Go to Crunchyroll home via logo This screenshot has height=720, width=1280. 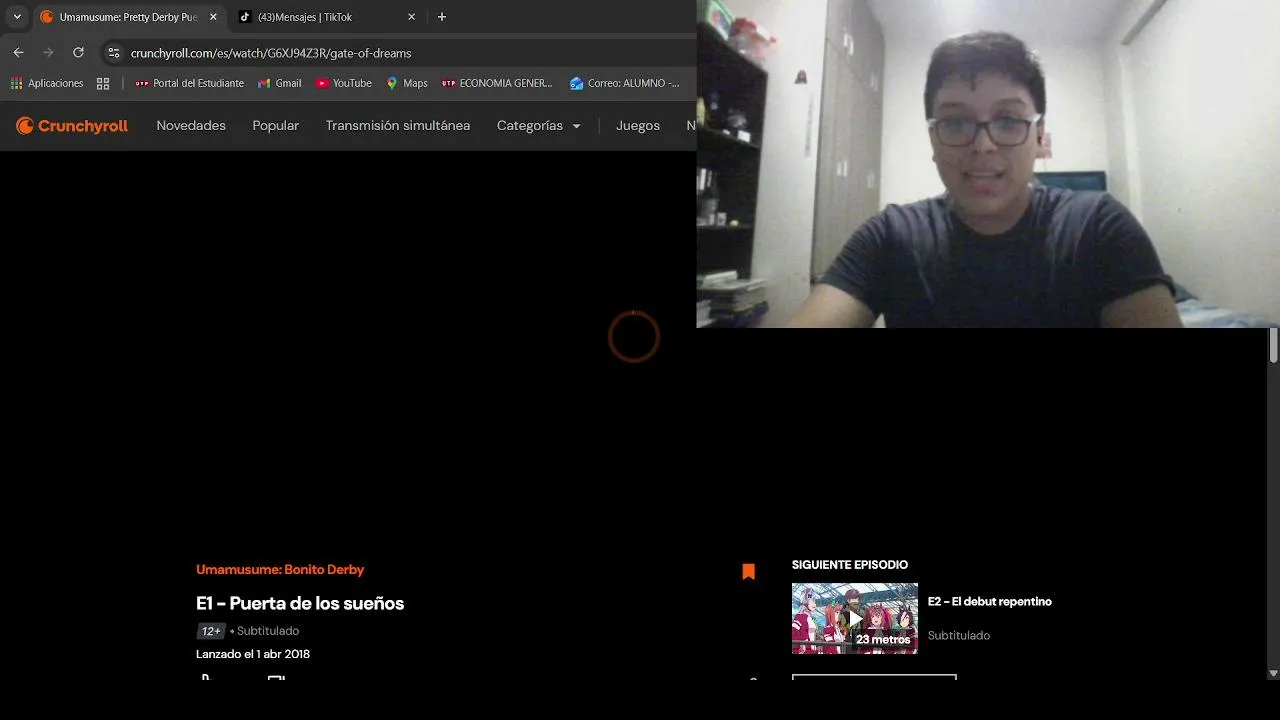[72, 126]
